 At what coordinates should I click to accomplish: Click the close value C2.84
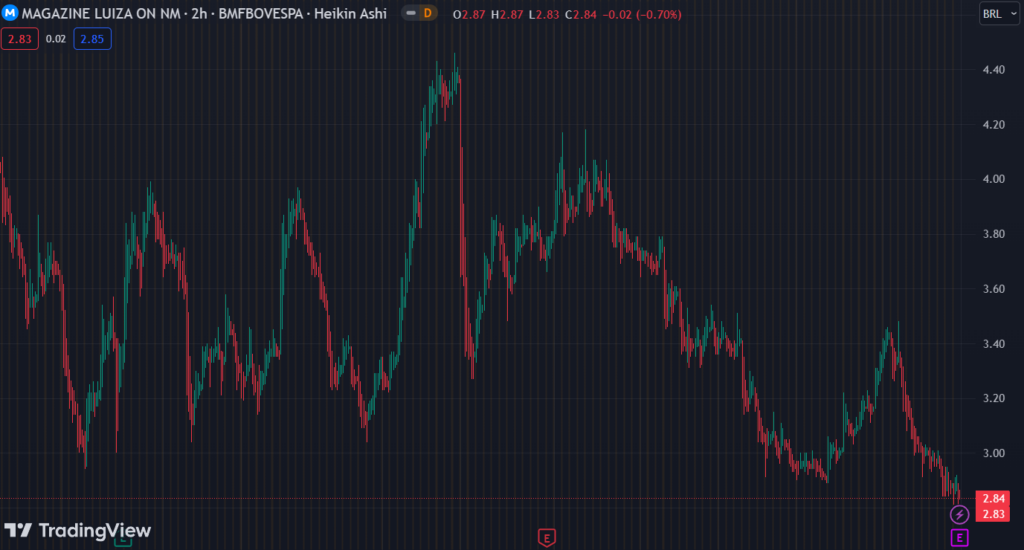[x=581, y=14]
